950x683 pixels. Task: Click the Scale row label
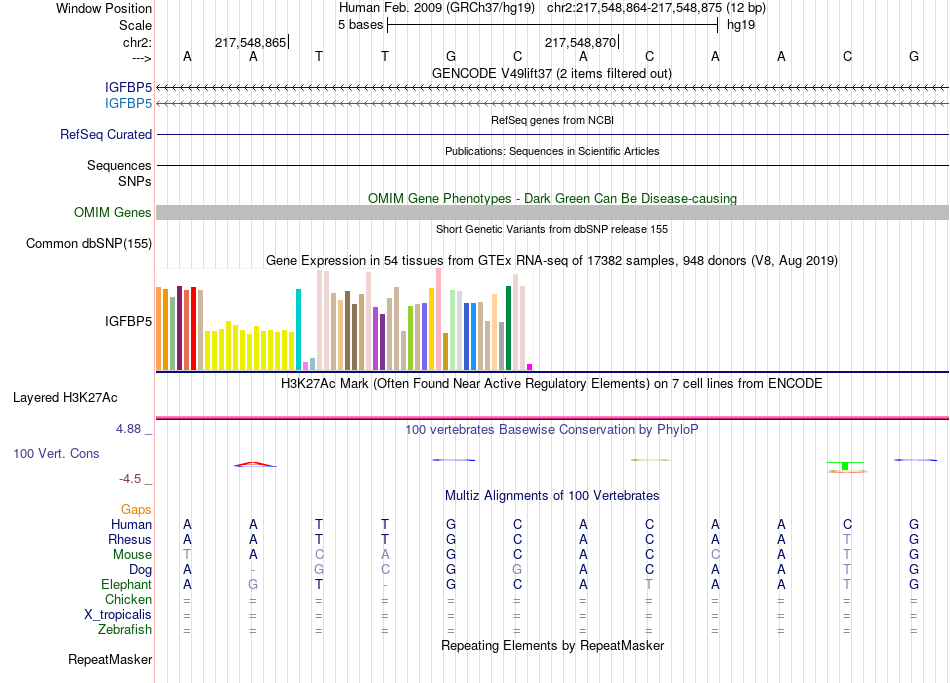coord(135,25)
